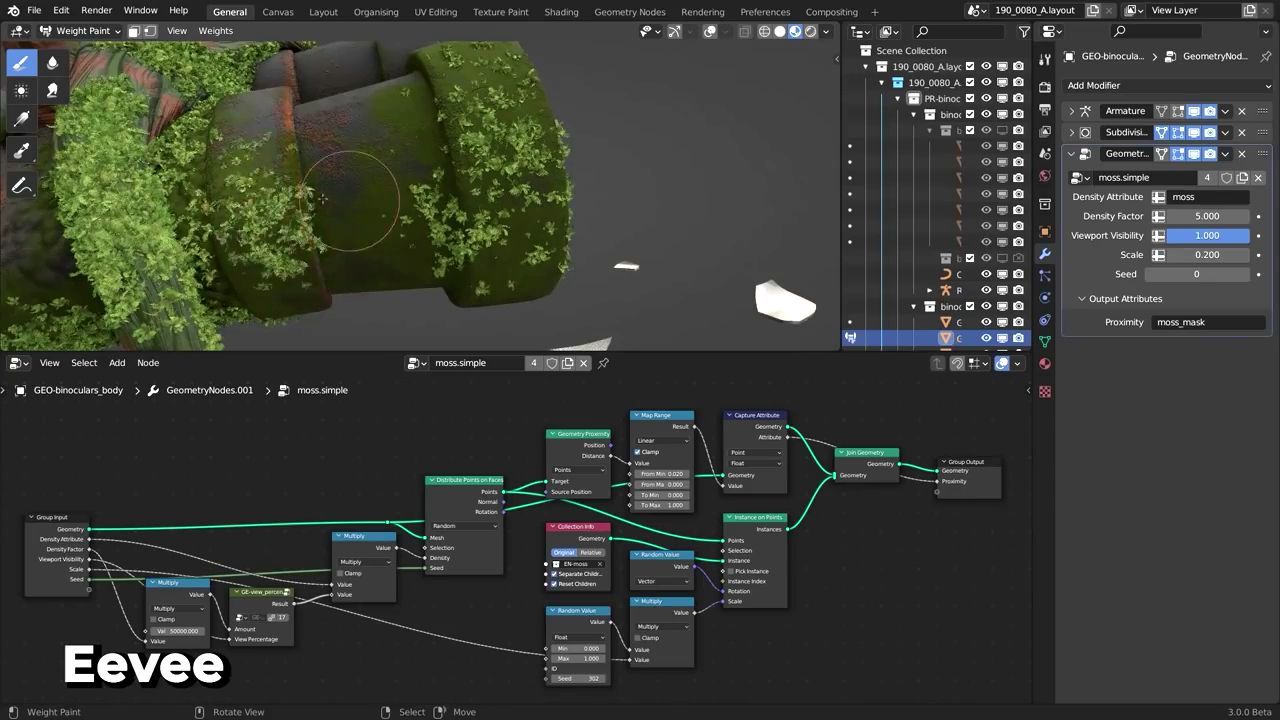Select the Annotate tool

(x=21, y=186)
